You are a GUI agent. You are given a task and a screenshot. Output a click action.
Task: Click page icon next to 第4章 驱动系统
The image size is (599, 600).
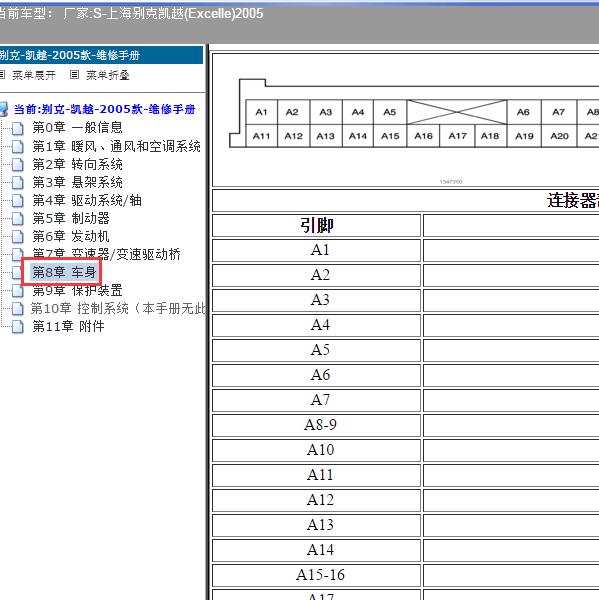[18, 201]
